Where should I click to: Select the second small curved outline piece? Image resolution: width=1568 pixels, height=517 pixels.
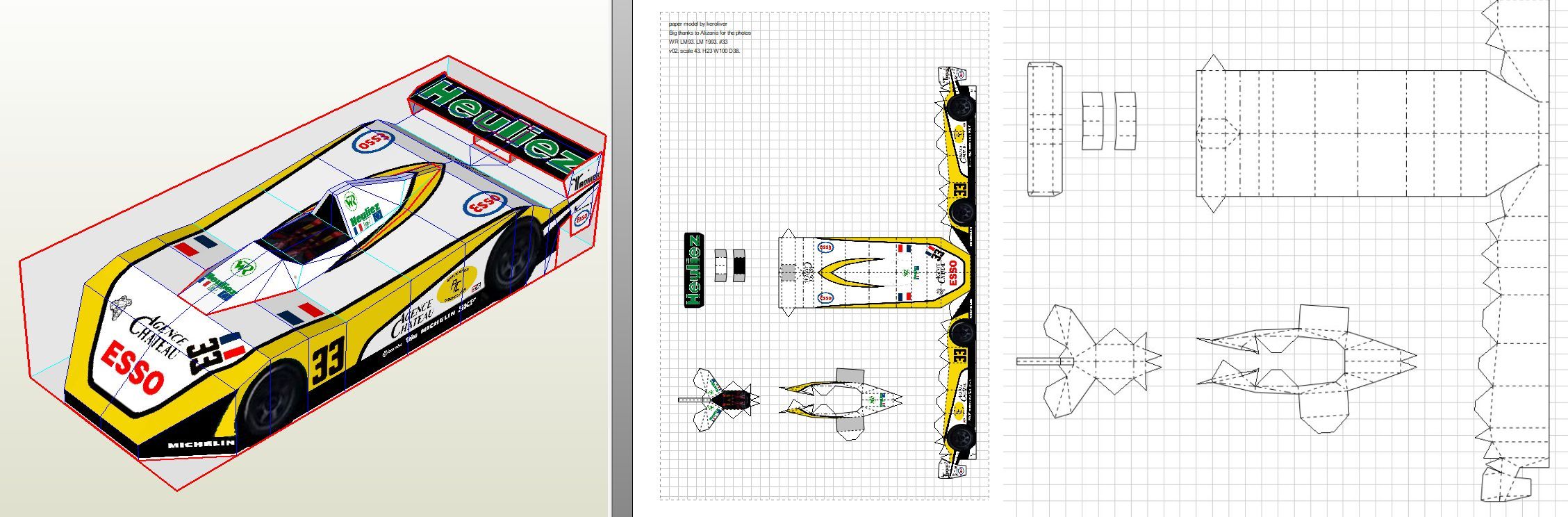tap(1125, 121)
